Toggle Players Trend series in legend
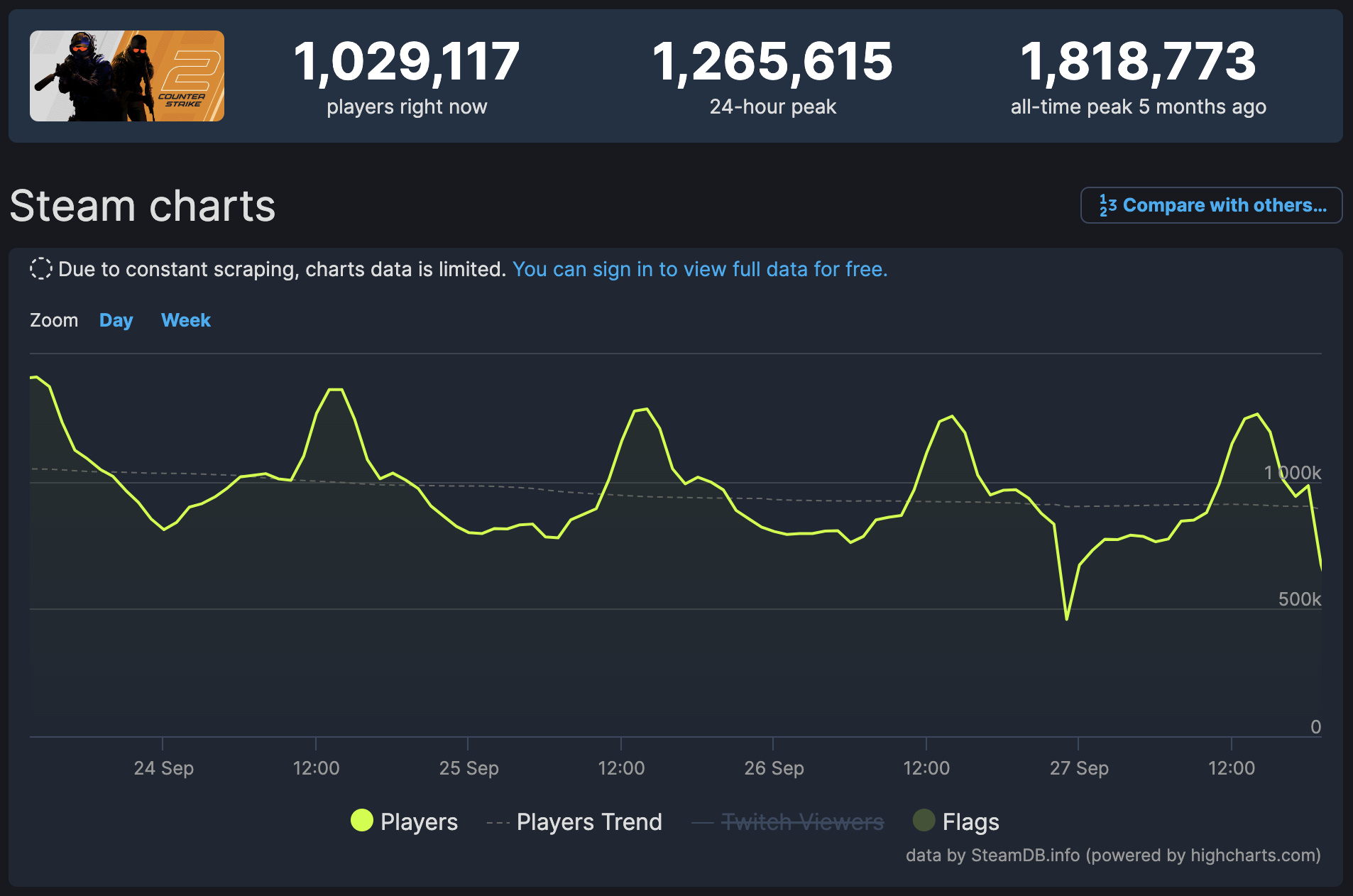 (x=574, y=821)
